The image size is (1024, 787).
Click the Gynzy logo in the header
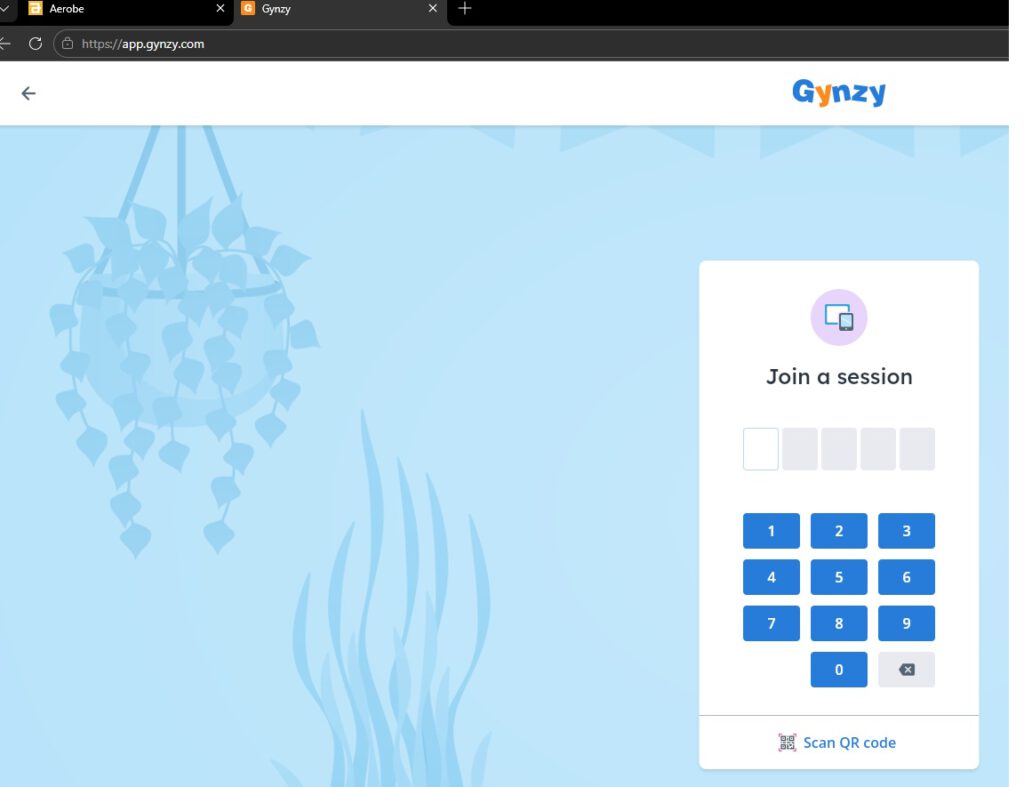coord(838,93)
